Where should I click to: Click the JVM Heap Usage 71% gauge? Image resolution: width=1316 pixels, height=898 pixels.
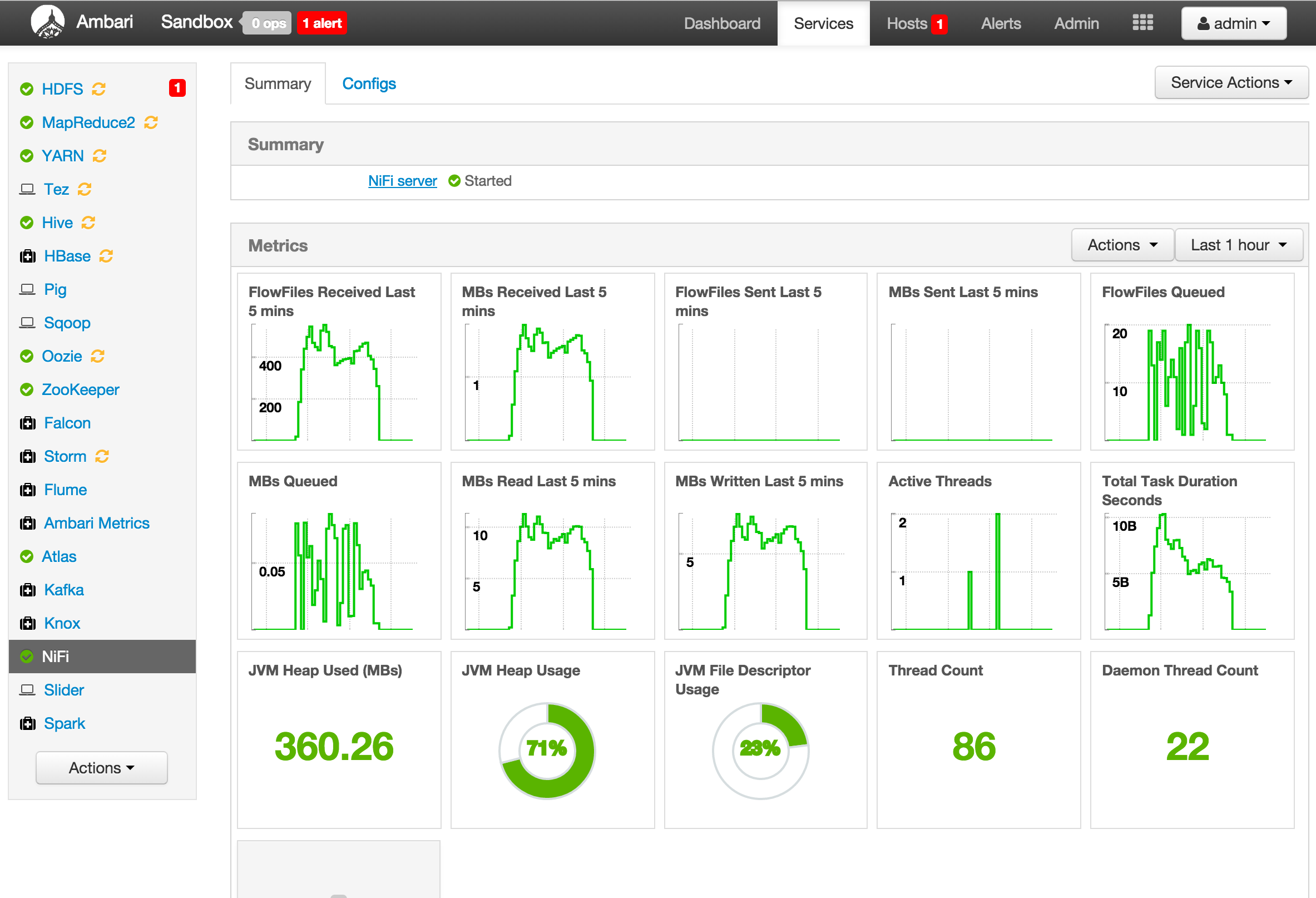546,750
